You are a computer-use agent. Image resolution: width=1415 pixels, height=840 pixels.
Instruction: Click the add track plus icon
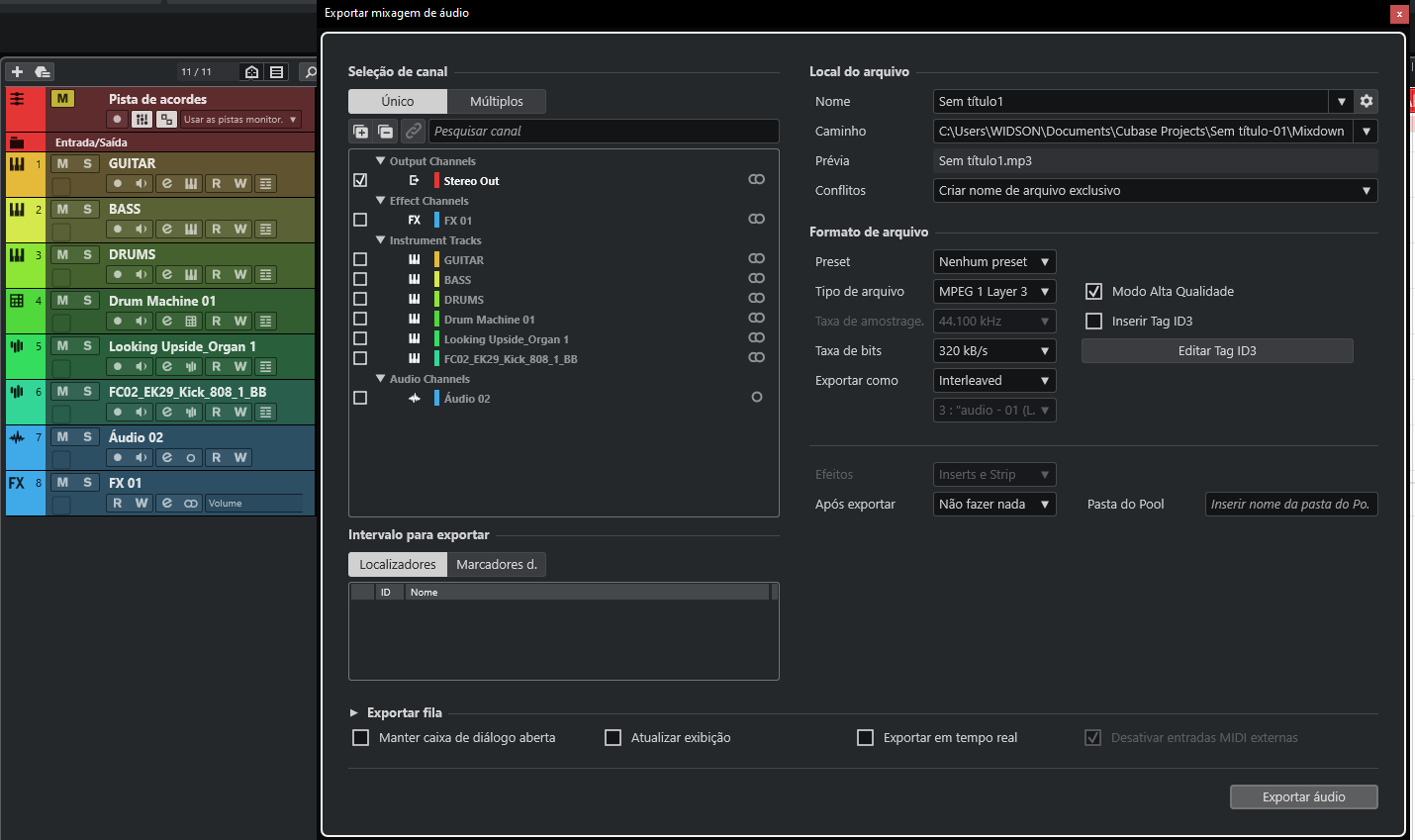pos(17,71)
